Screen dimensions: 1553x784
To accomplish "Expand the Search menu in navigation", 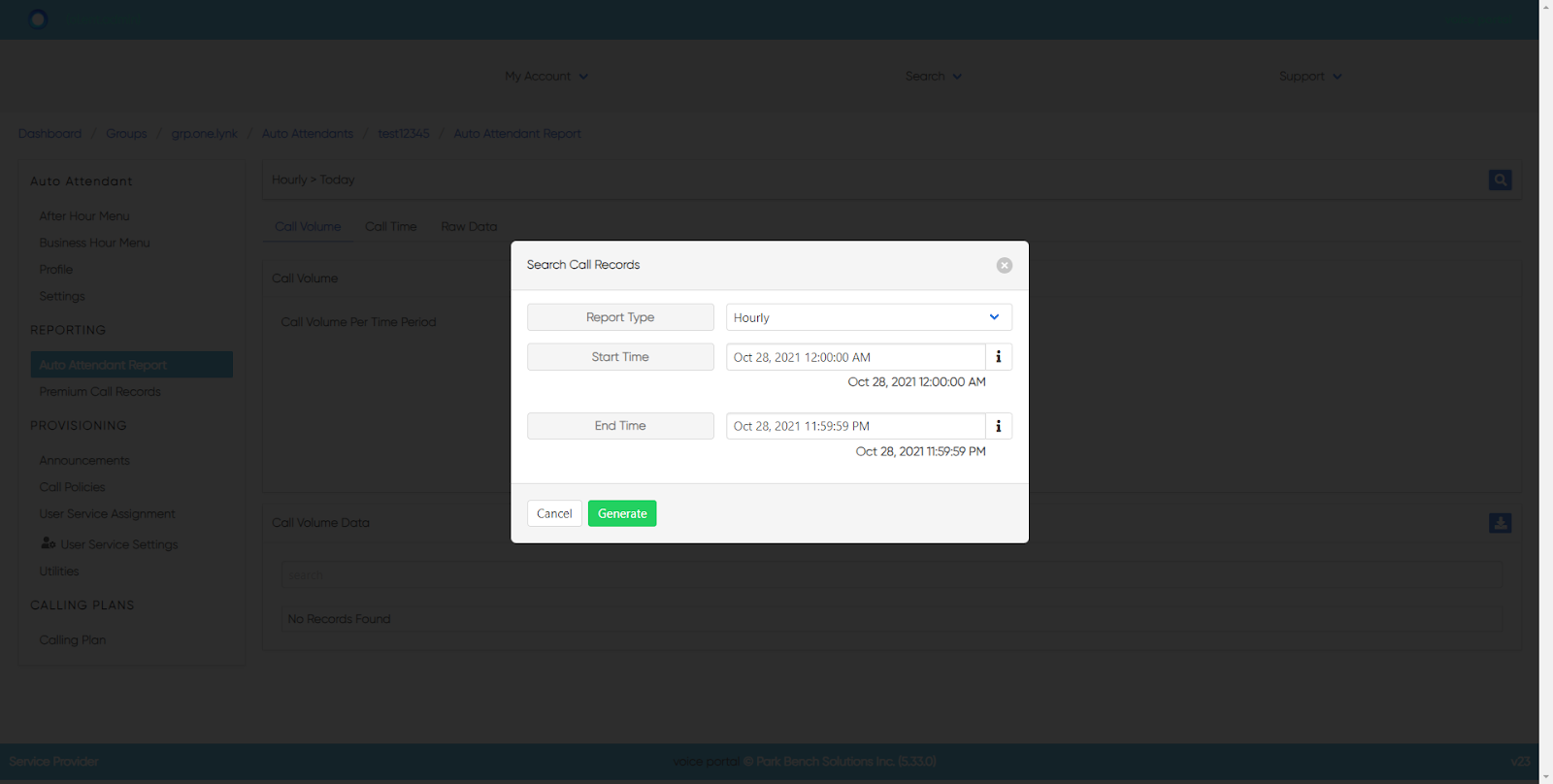I will pos(934,76).
